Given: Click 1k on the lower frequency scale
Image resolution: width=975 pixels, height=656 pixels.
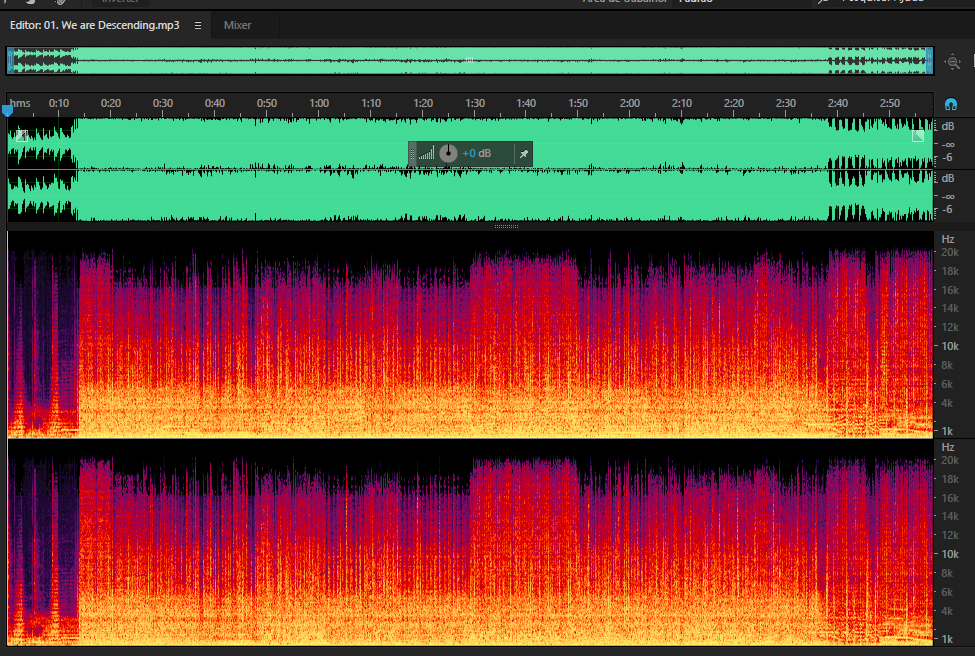Looking at the screenshot, I should [x=947, y=639].
